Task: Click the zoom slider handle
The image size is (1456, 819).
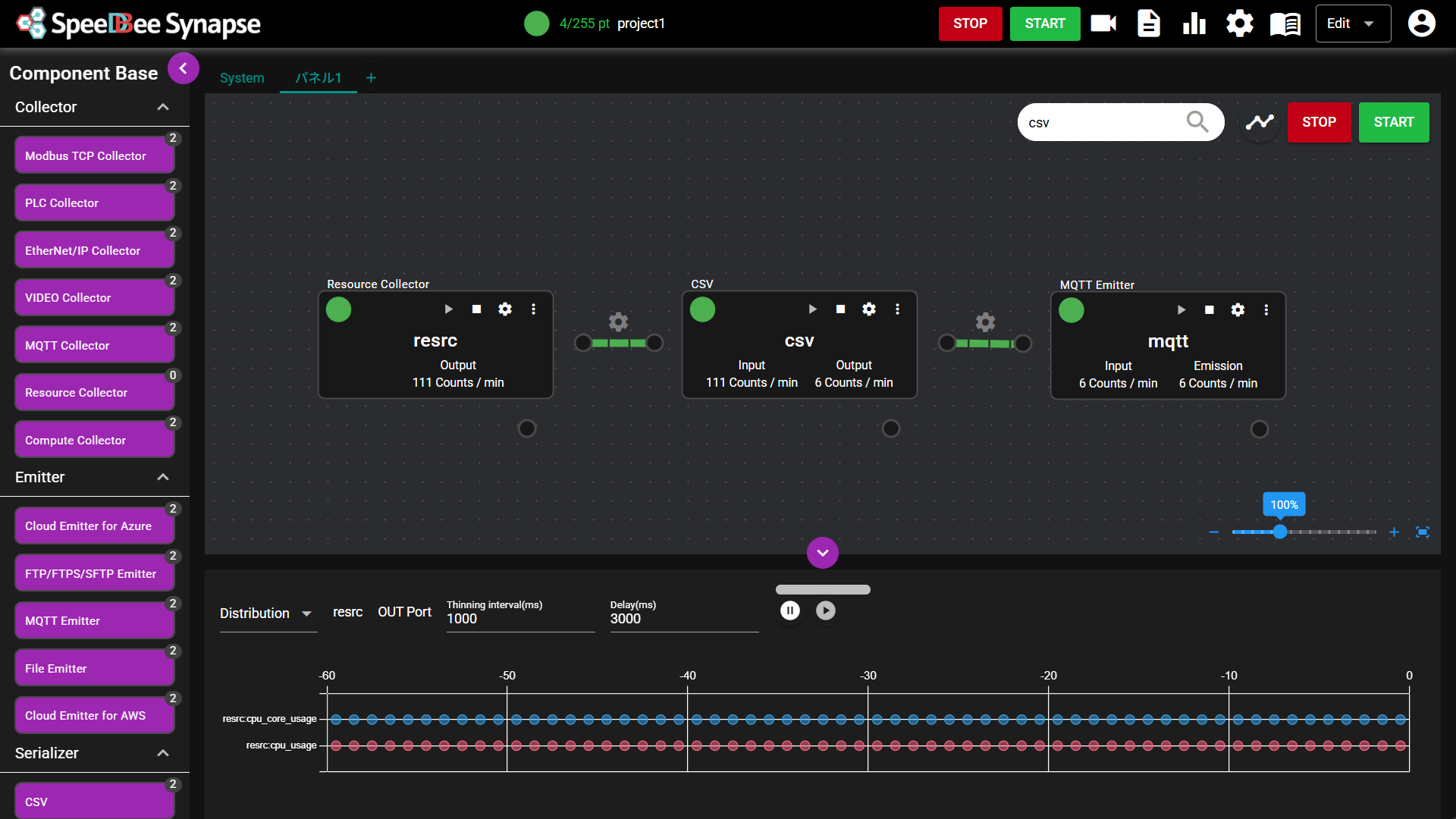Action: point(1280,532)
